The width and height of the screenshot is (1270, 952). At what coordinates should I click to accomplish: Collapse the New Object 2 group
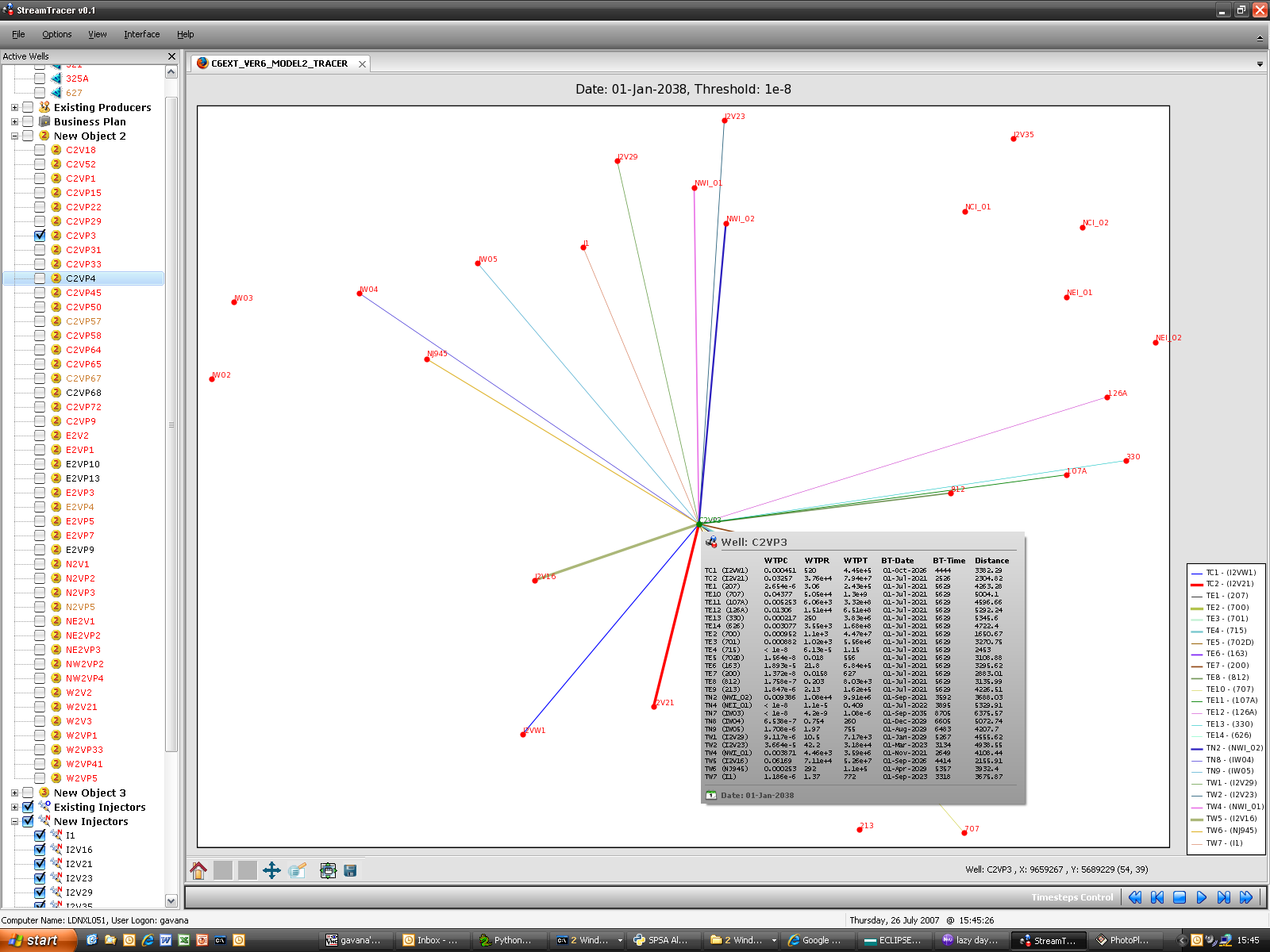point(14,136)
